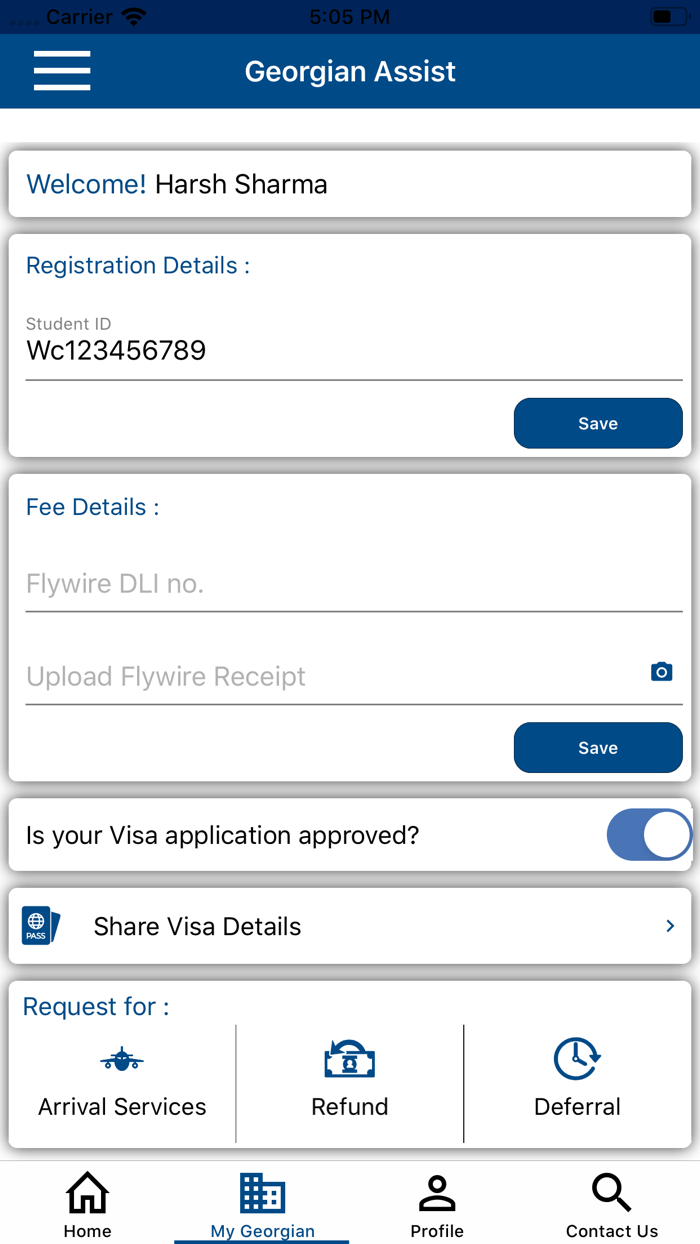Open the Contact Us magnifier icon
Screen dimensions: 700x1244
(611, 1192)
